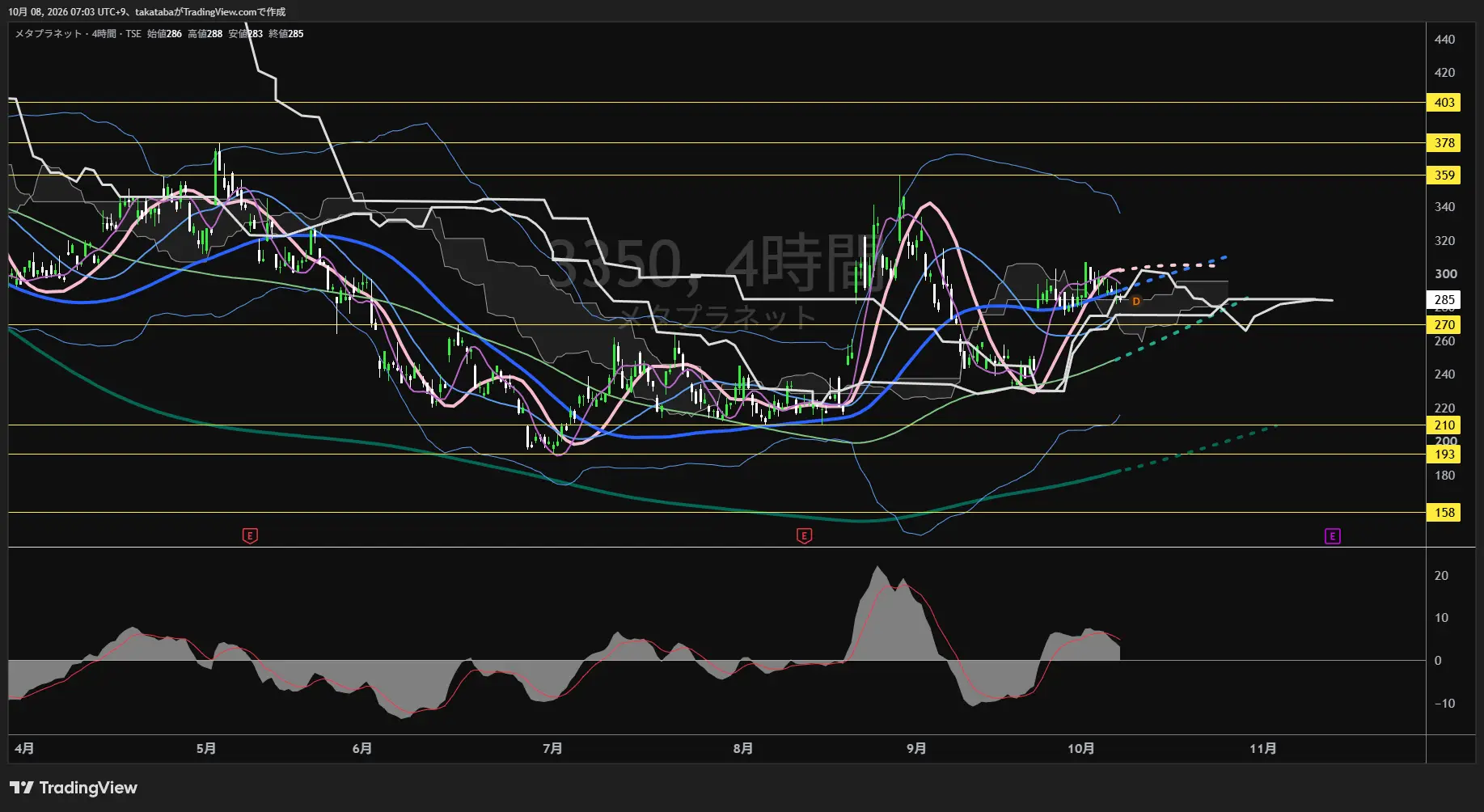Click the TradingView logo

[x=74, y=788]
